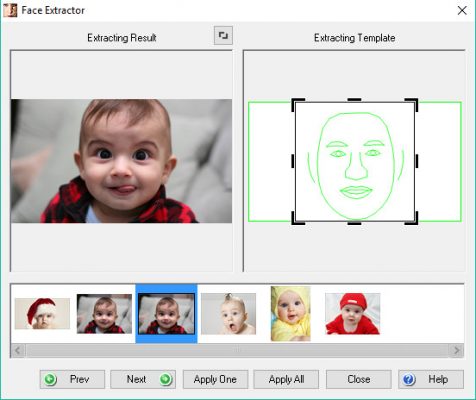
Task: Click the green forward arrow on Next
Action: 166,379
